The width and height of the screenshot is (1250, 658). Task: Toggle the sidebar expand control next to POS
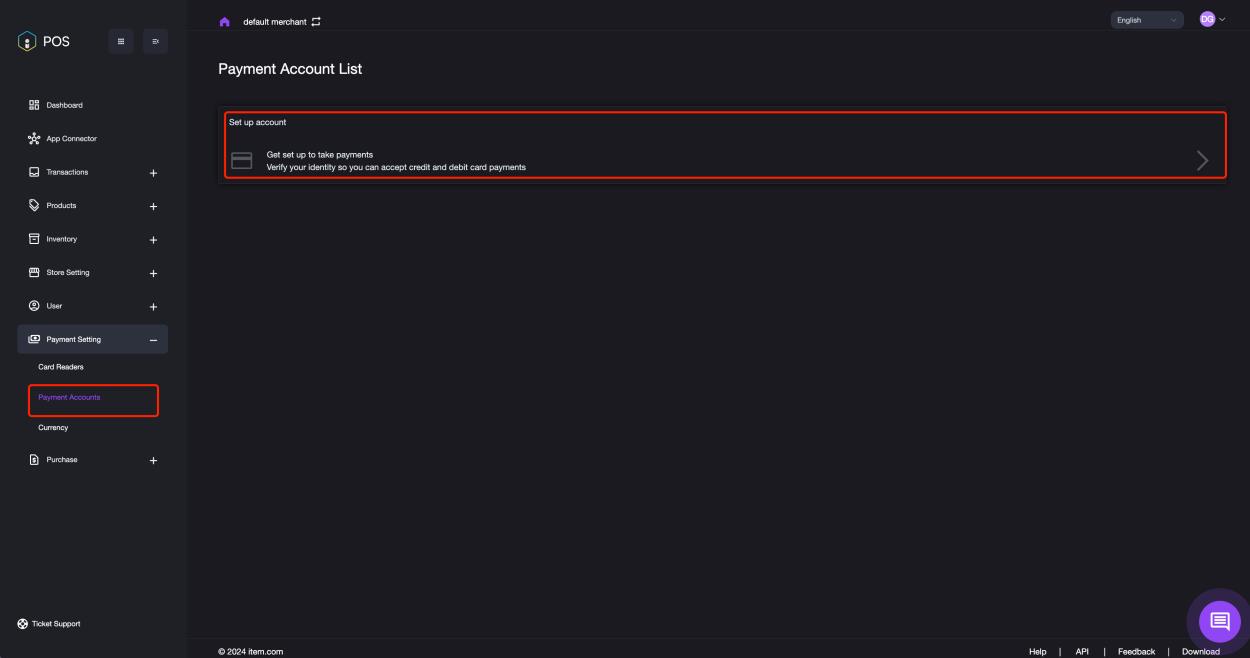pos(155,41)
